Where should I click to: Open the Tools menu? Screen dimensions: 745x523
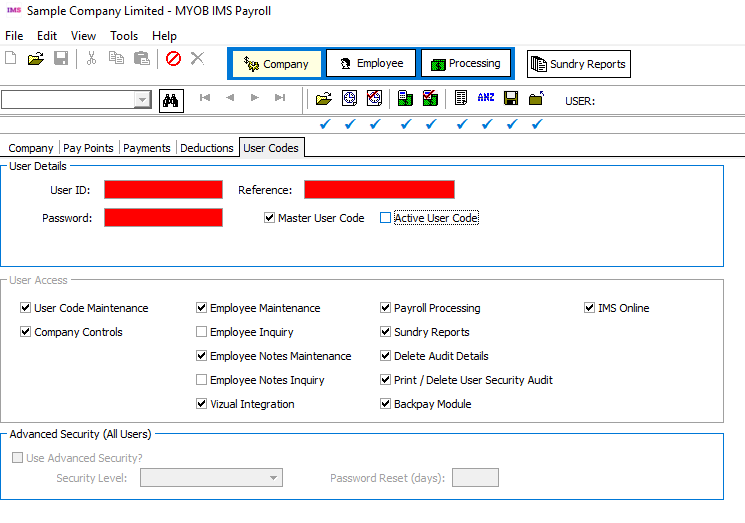pos(124,36)
